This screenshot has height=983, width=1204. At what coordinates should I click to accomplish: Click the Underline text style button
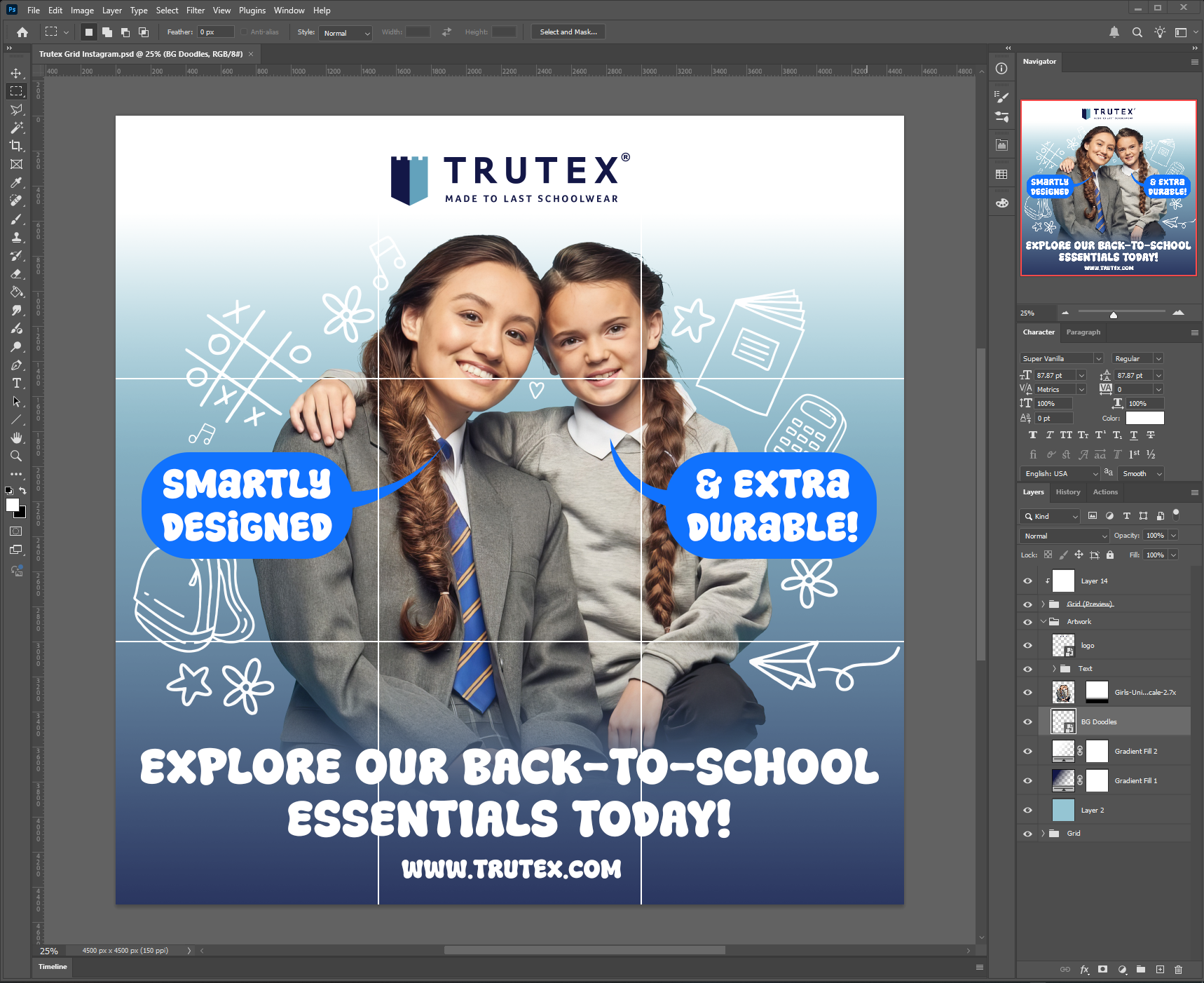[1134, 435]
